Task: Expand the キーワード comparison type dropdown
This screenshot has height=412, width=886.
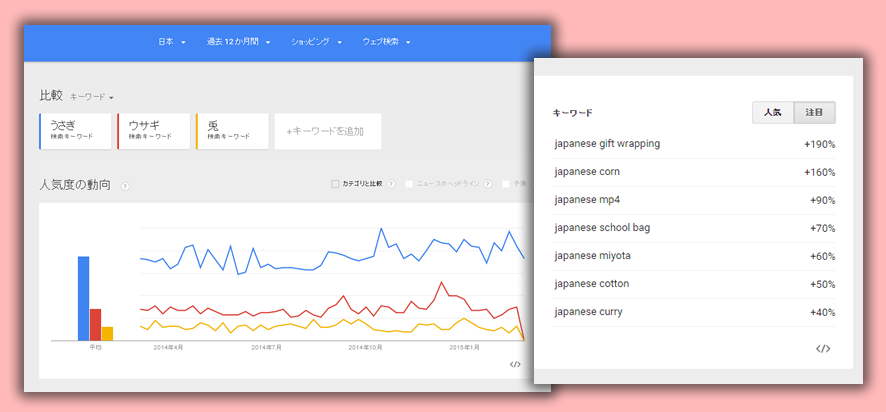Action: pos(92,97)
